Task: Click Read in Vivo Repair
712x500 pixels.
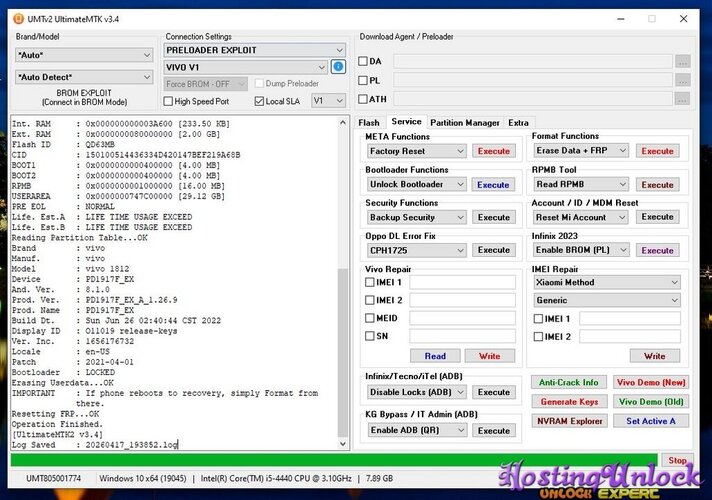Action: click(435, 356)
